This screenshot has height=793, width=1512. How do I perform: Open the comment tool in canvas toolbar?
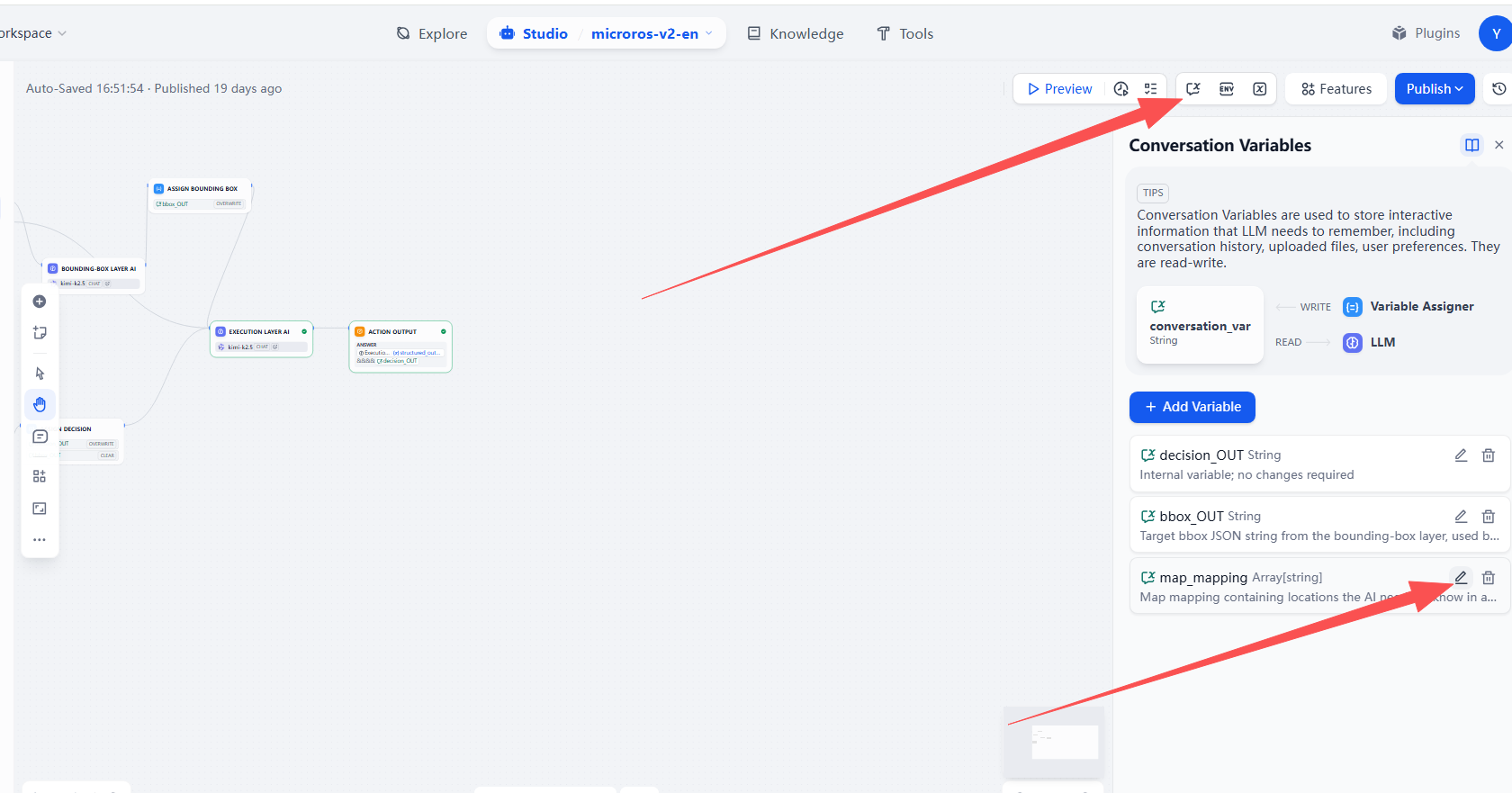(40, 437)
